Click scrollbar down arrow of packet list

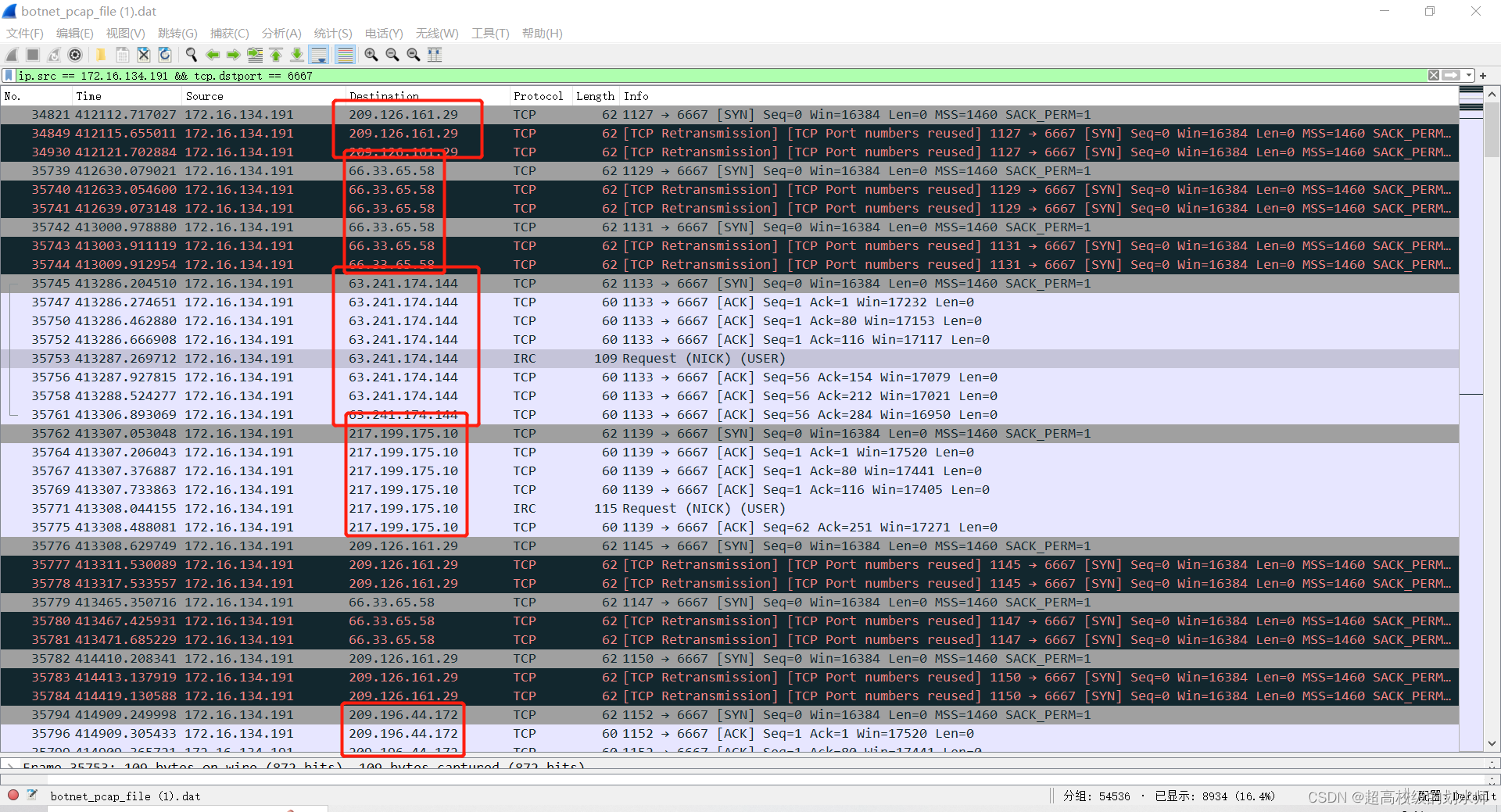(x=1492, y=744)
